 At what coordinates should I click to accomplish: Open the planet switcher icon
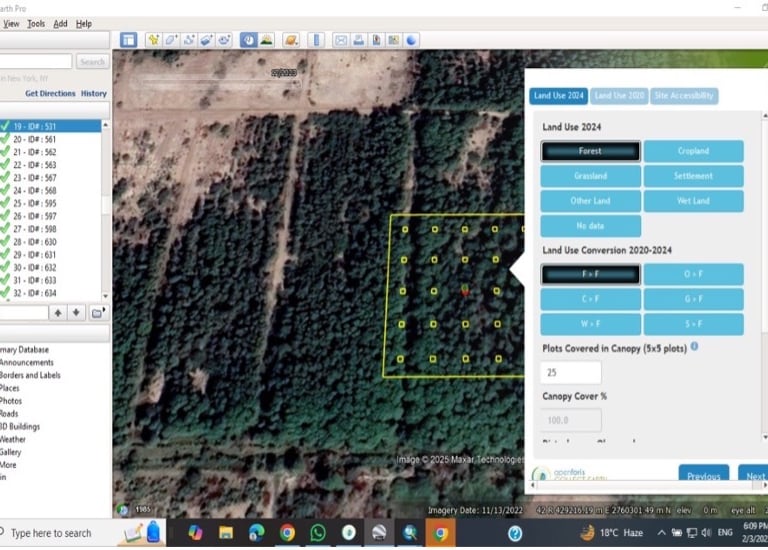tap(291, 40)
